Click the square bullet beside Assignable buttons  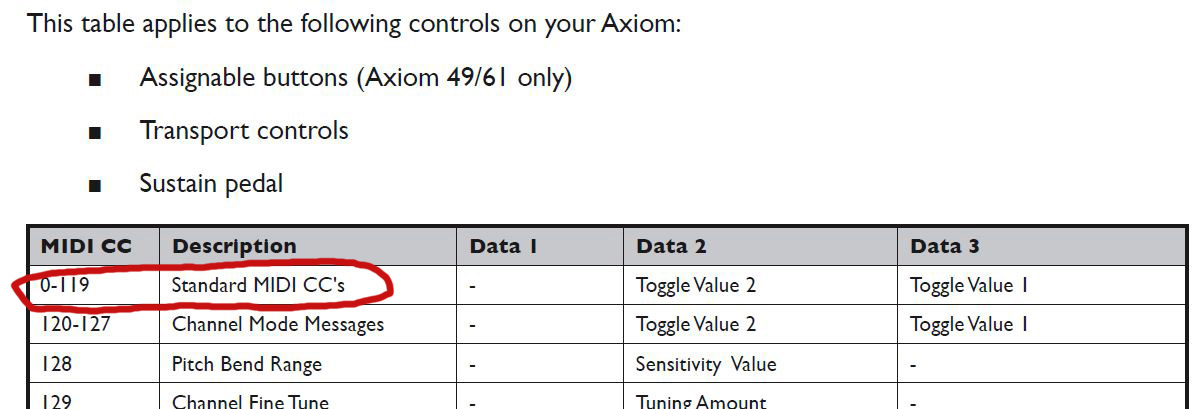coord(95,80)
